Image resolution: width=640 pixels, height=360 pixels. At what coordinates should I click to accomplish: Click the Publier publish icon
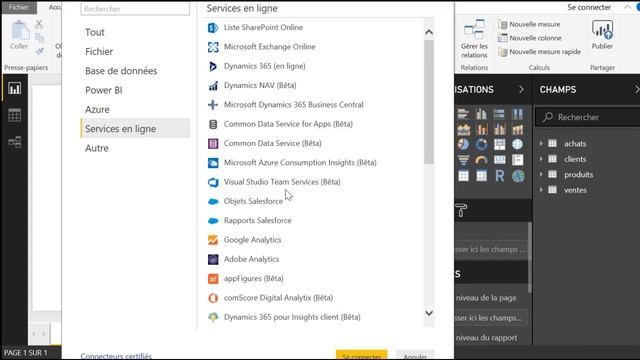click(602, 35)
